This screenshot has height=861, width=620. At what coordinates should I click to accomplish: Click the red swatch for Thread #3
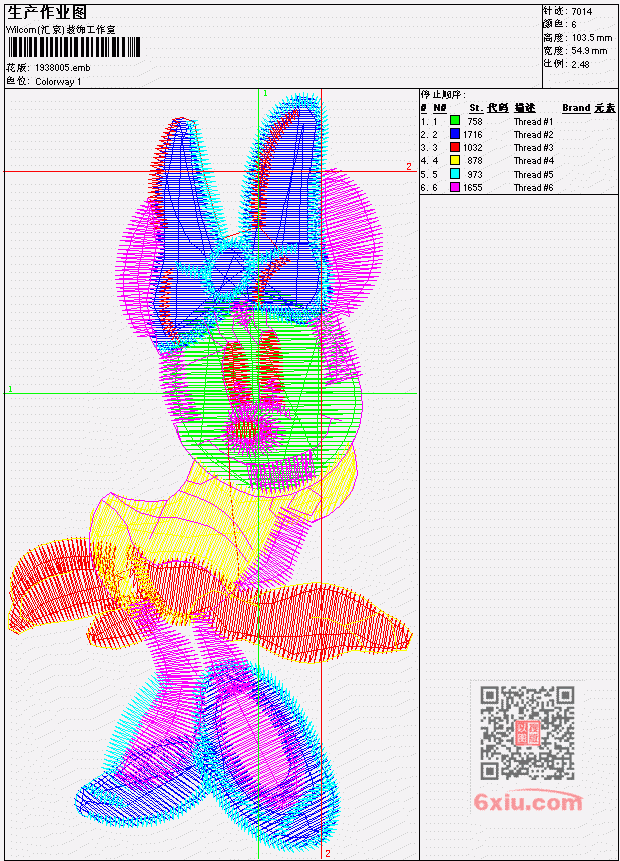455,147
